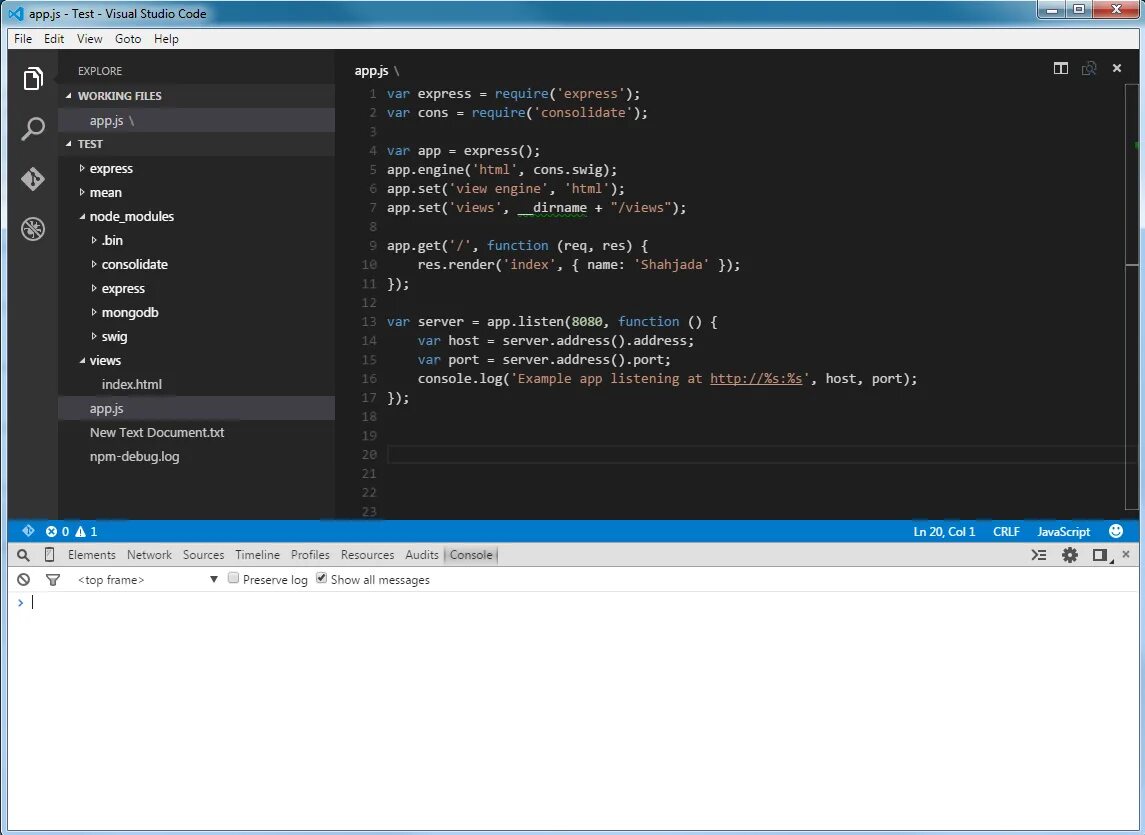
Task: Switch to the Elements tab
Action: coord(91,555)
